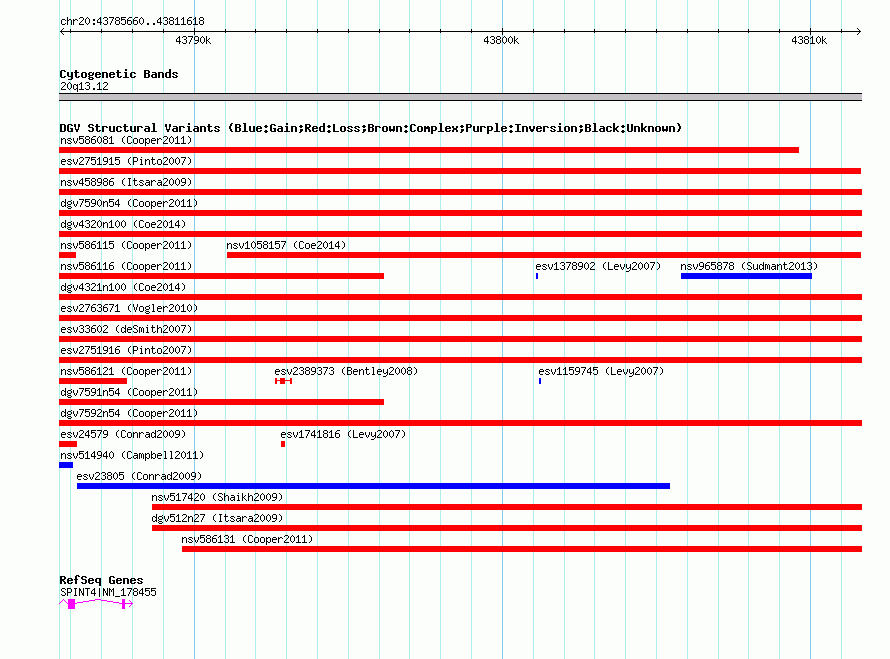Click the esv2389373 small red glyph
The image size is (890, 659).
click(x=283, y=381)
